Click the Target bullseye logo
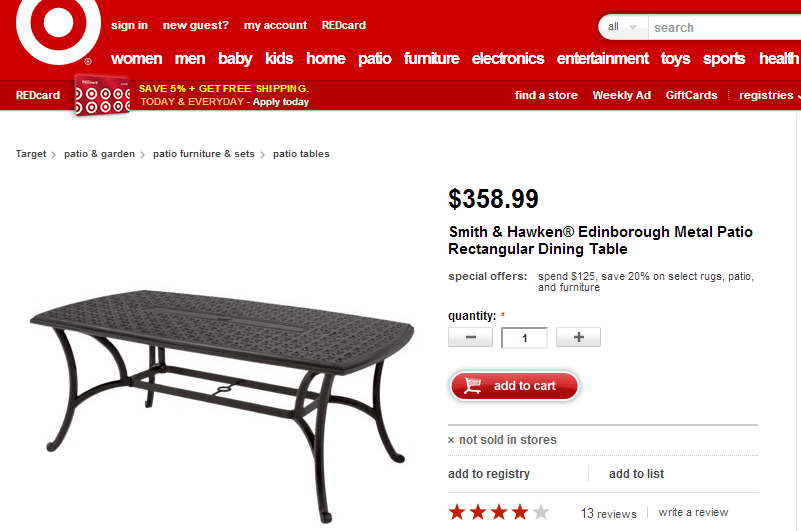 58,28
